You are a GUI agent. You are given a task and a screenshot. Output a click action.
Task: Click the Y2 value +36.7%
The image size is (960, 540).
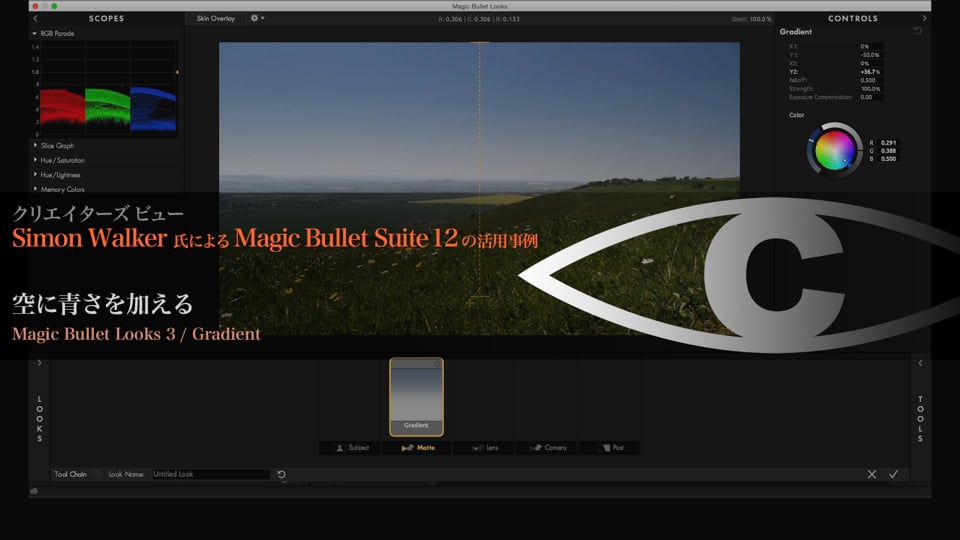pyautogui.click(x=870, y=72)
